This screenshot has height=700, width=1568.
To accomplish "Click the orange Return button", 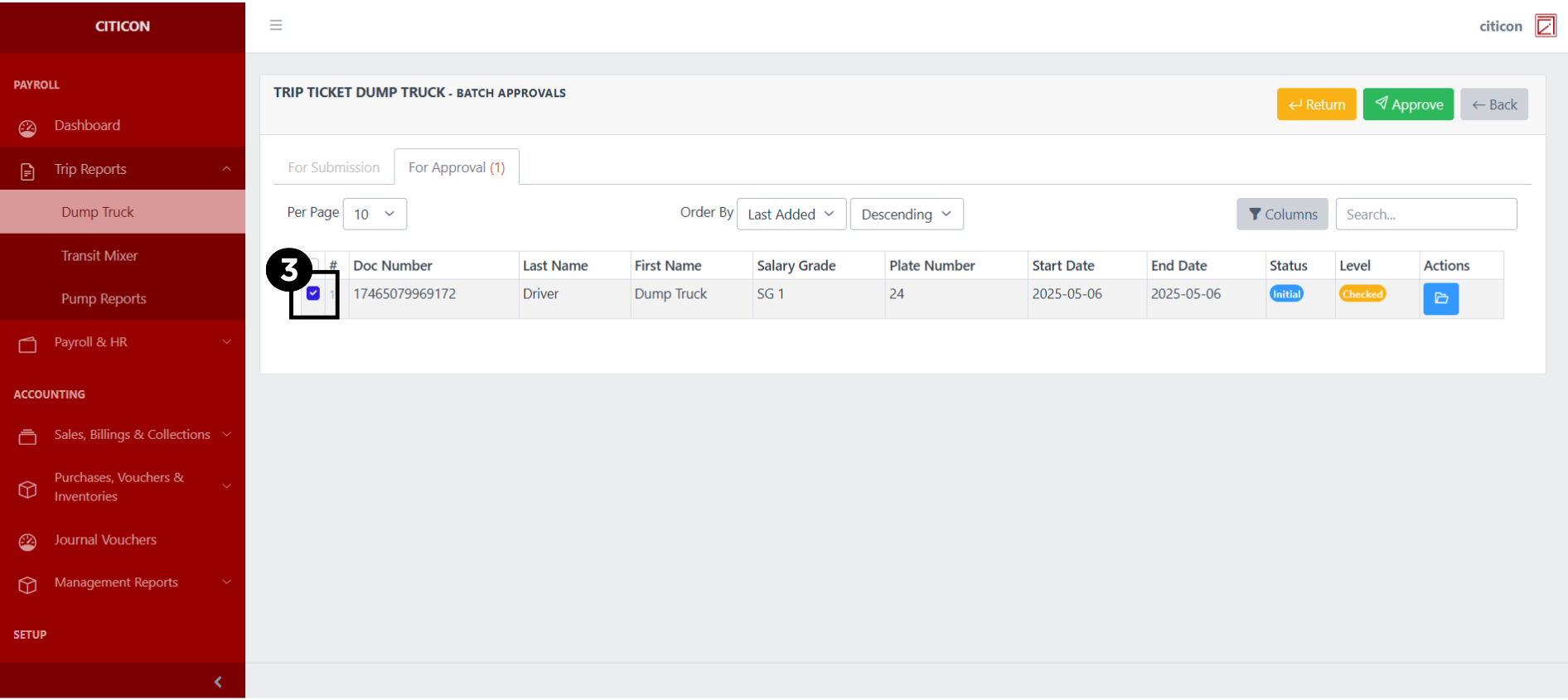I will (x=1316, y=104).
